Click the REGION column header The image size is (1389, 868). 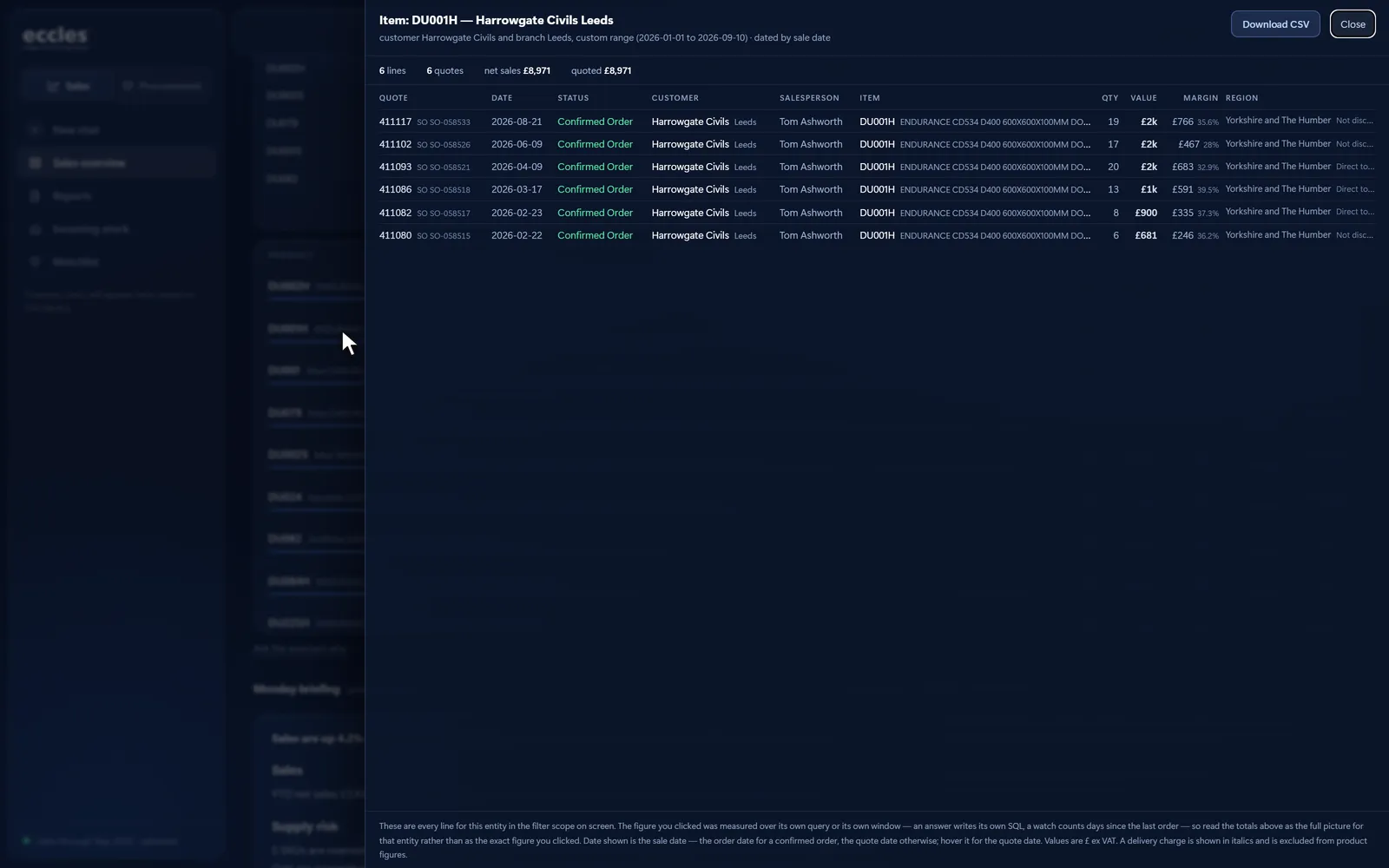(x=1241, y=98)
